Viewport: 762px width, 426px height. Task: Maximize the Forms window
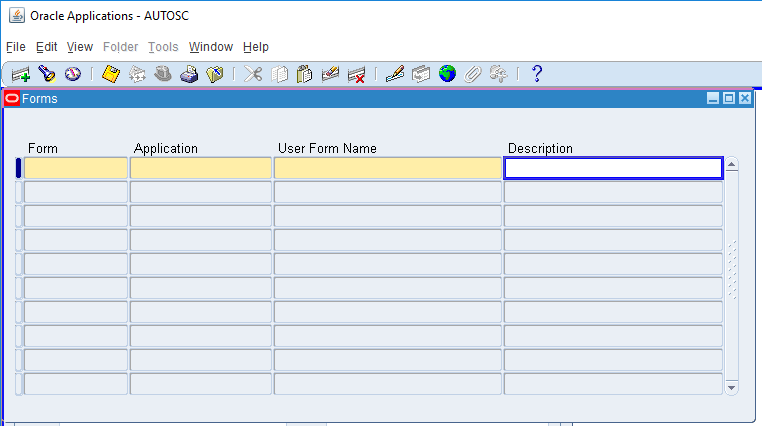[729, 99]
